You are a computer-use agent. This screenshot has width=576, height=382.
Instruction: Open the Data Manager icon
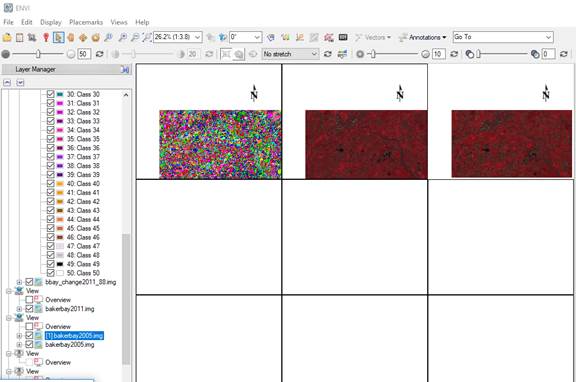coord(19,37)
